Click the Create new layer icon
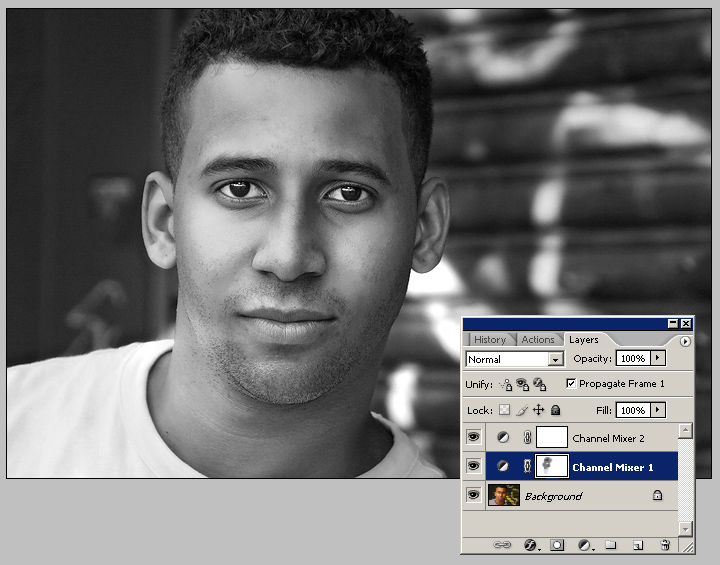The height and width of the screenshot is (565, 720). click(637, 545)
